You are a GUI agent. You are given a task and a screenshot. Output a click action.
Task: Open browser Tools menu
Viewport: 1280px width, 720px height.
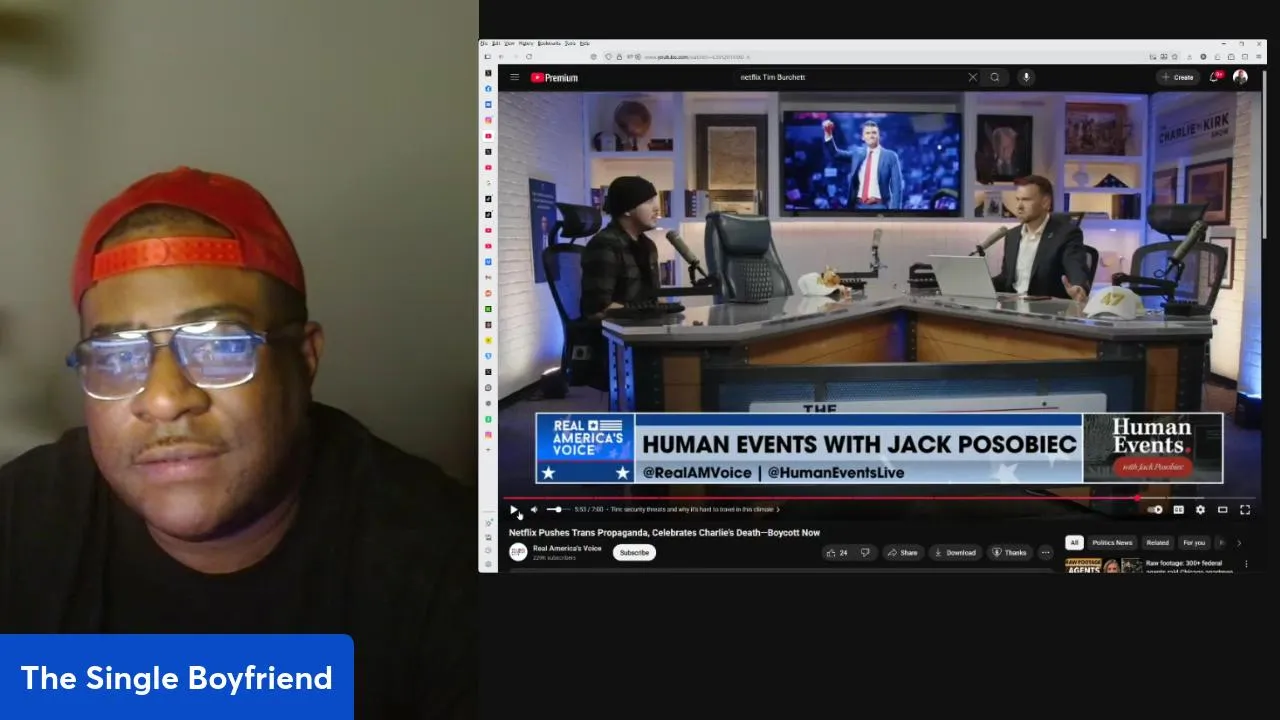pos(570,44)
